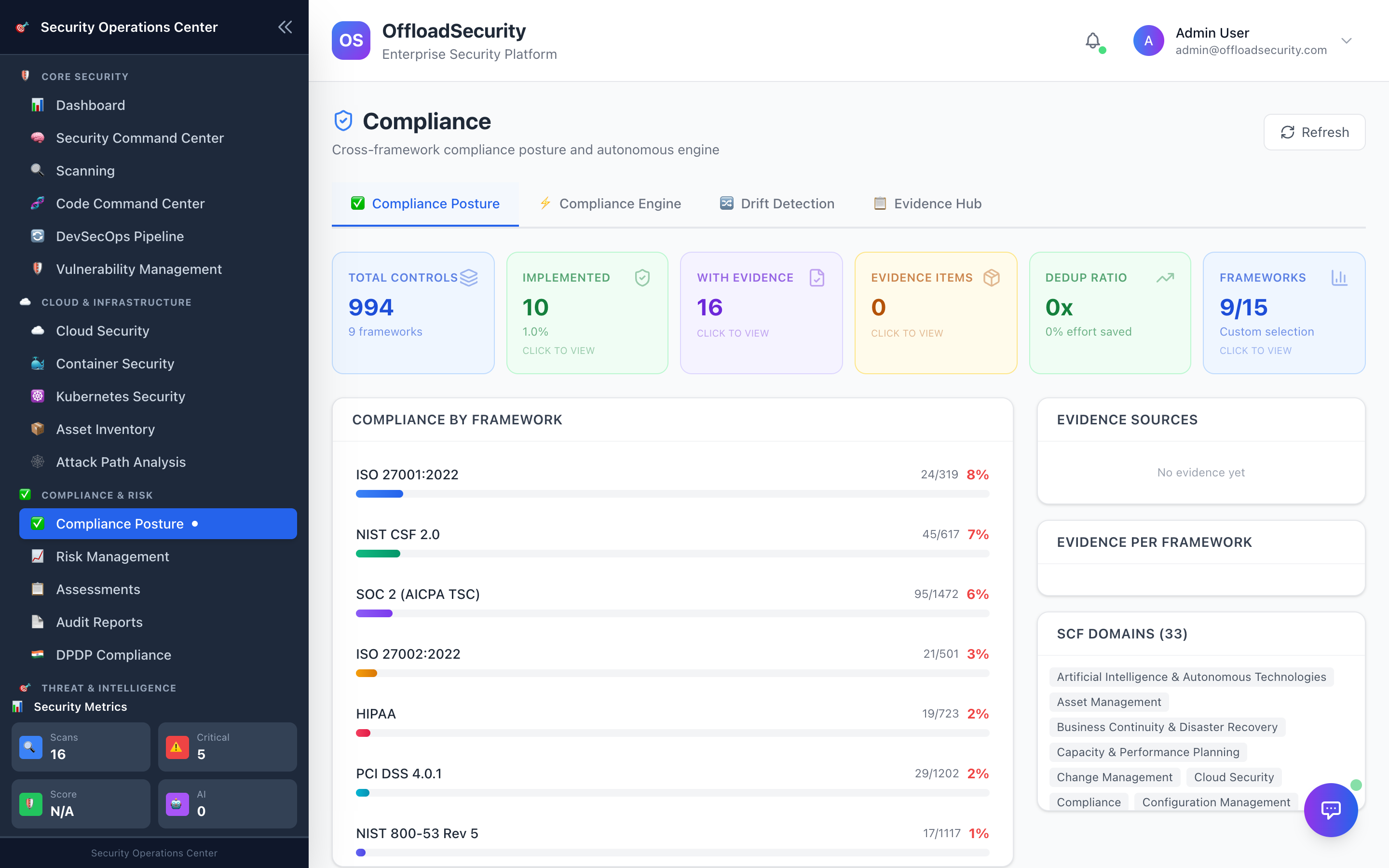Open the chat support bubble
1389x868 pixels.
(x=1331, y=810)
